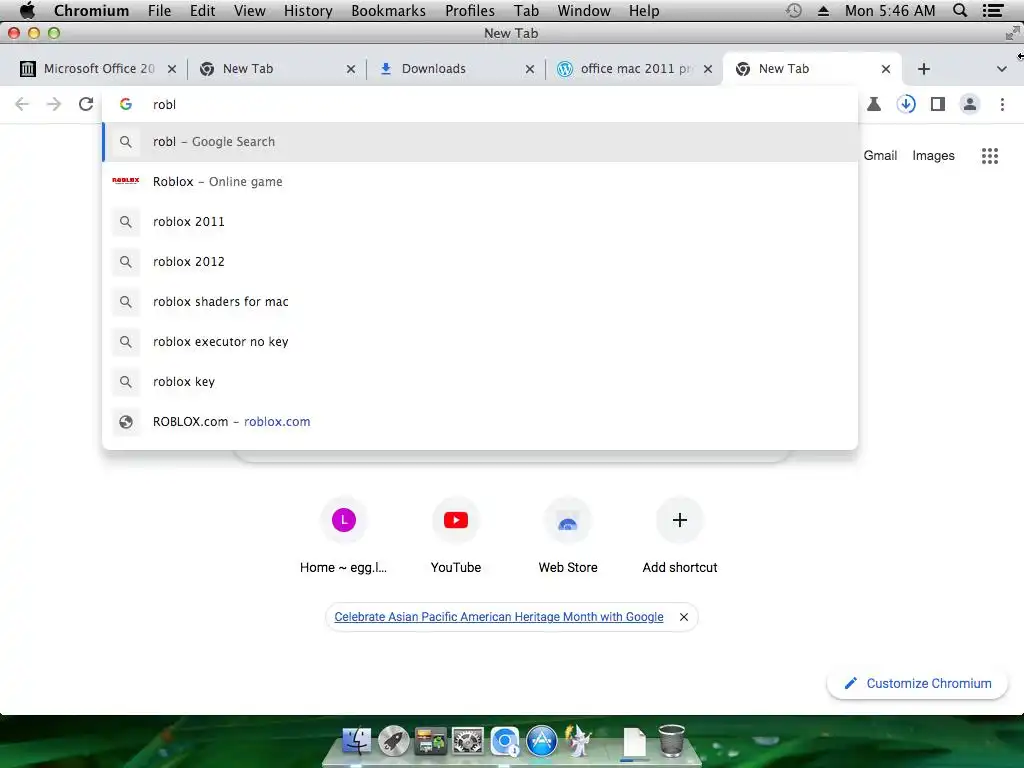This screenshot has width=1024, height=768.
Task: Click the Add shortcut button
Action: (x=680, y=537)
